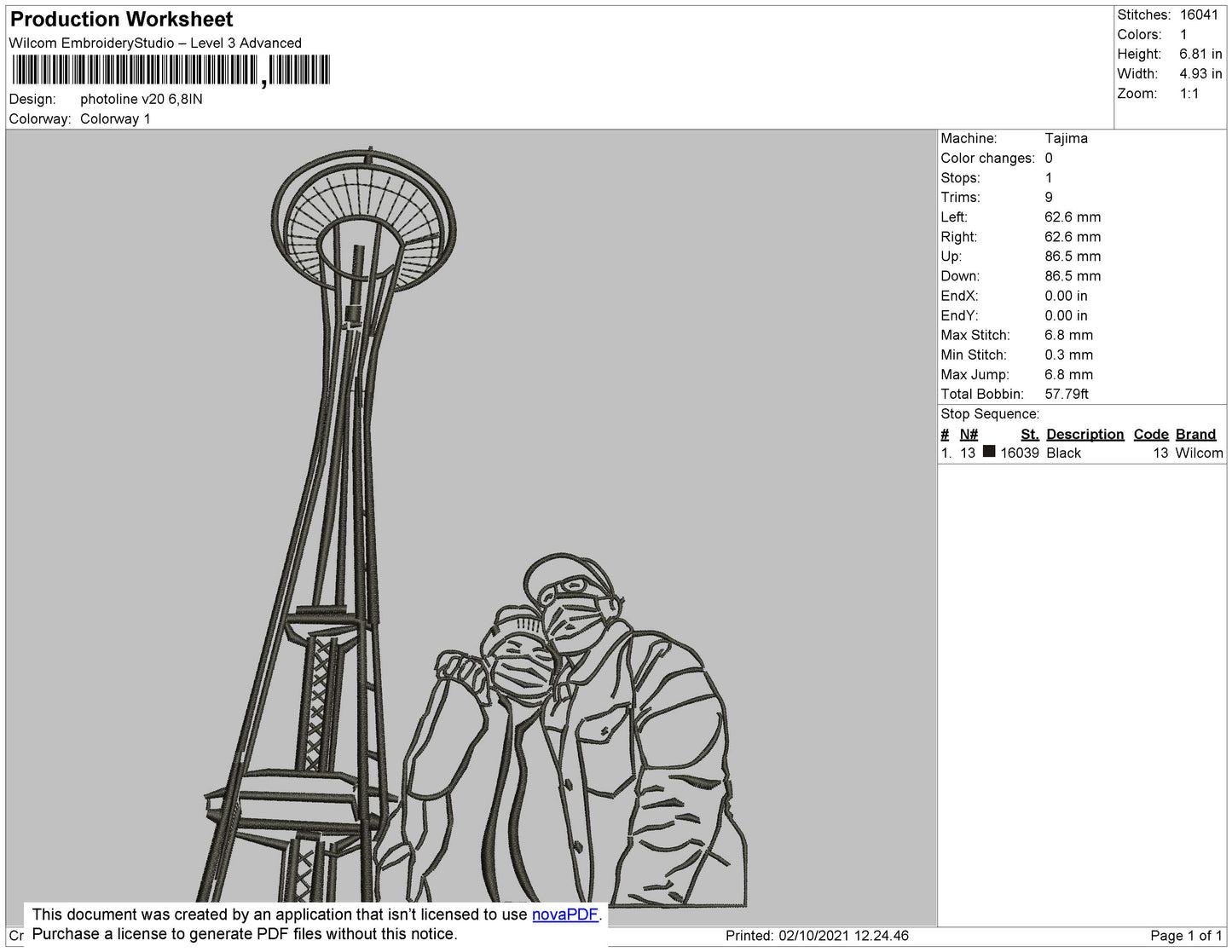Click the Up value "86.5 mm"

1073,257
